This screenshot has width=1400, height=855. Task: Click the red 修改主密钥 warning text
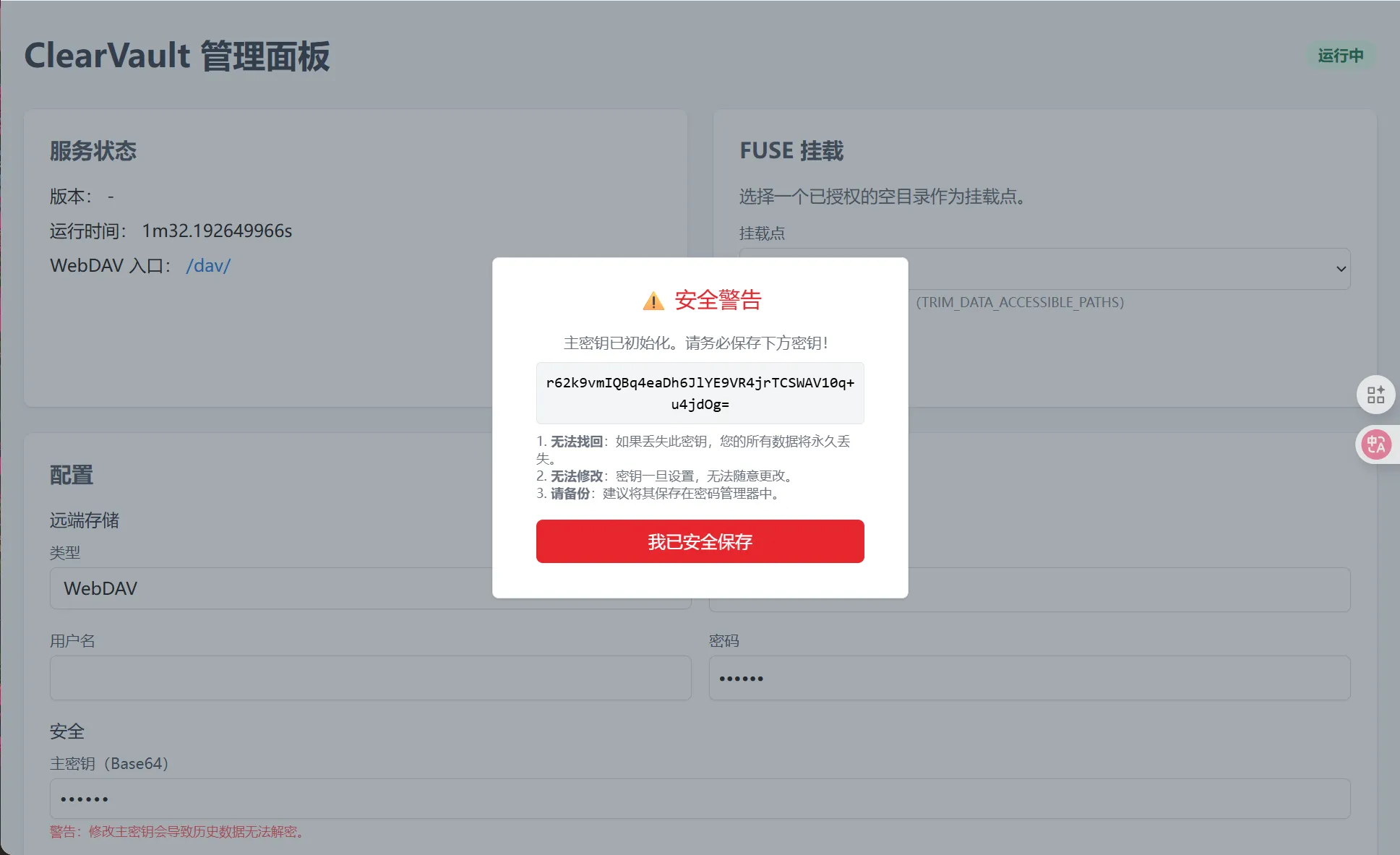[177, 832]
